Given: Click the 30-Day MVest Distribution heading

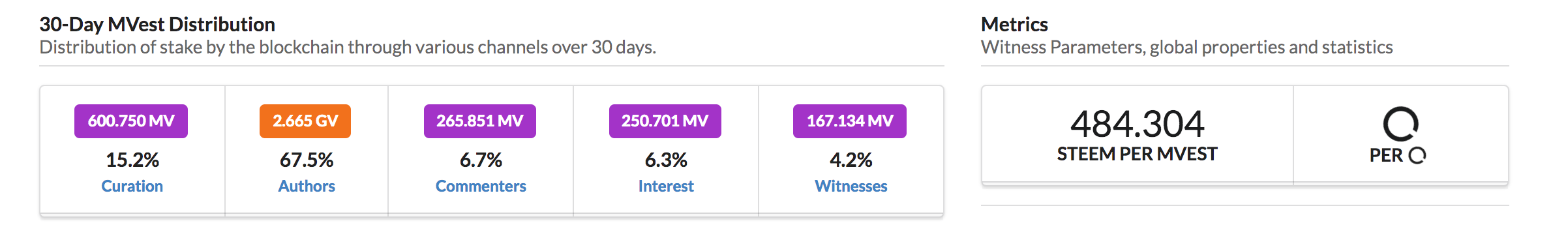Looking at the screenshot, I should 157,25.
